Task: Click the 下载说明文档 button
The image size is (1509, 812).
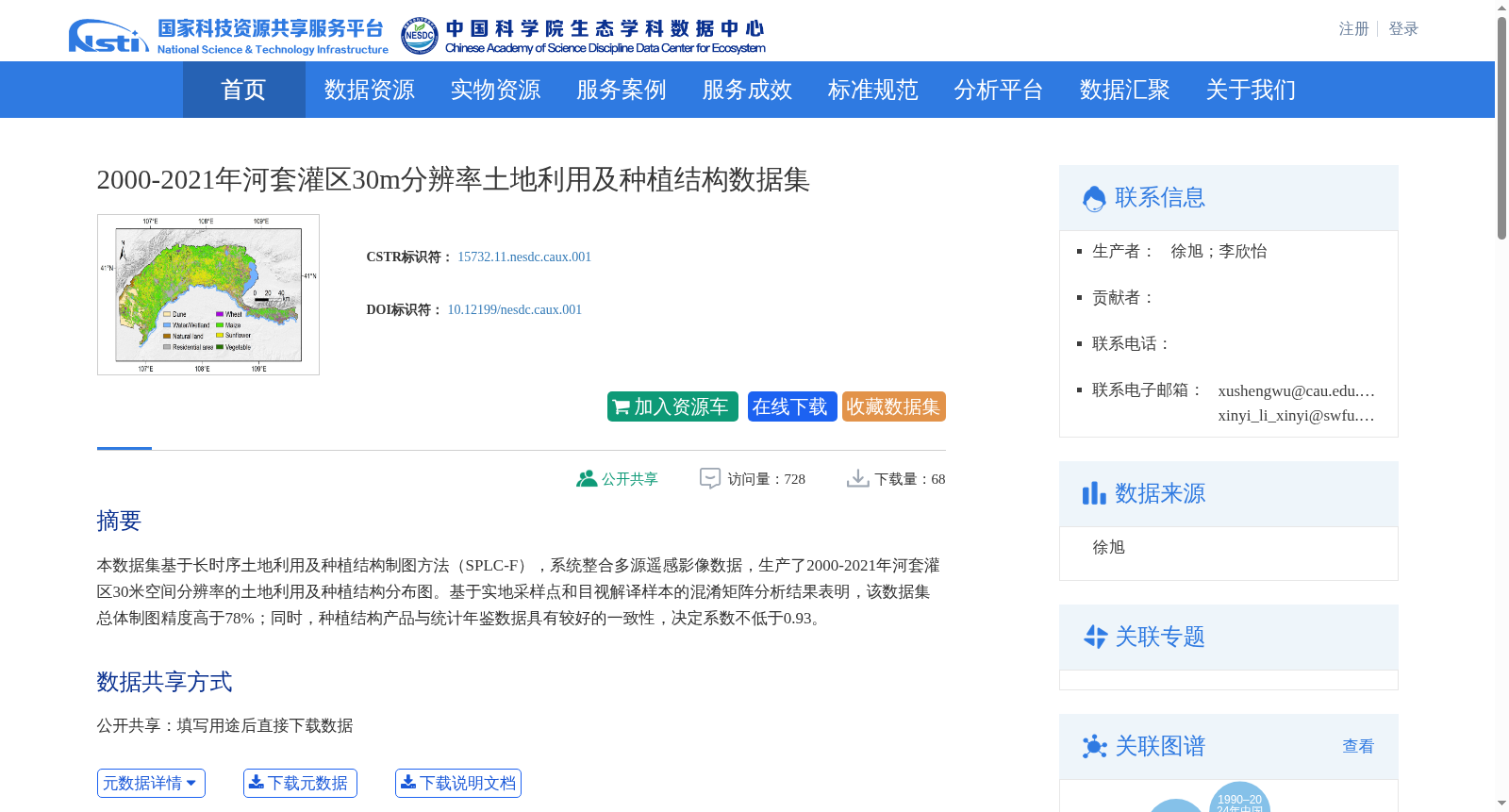Action: 458,783
